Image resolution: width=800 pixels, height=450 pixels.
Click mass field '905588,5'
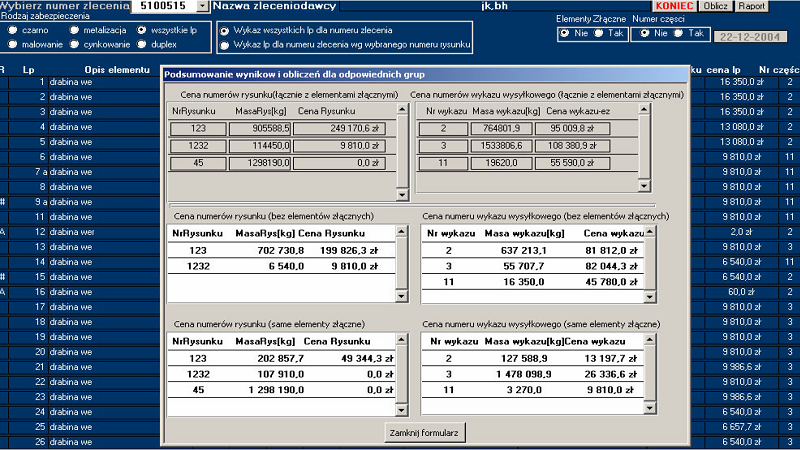click(260, 129)
